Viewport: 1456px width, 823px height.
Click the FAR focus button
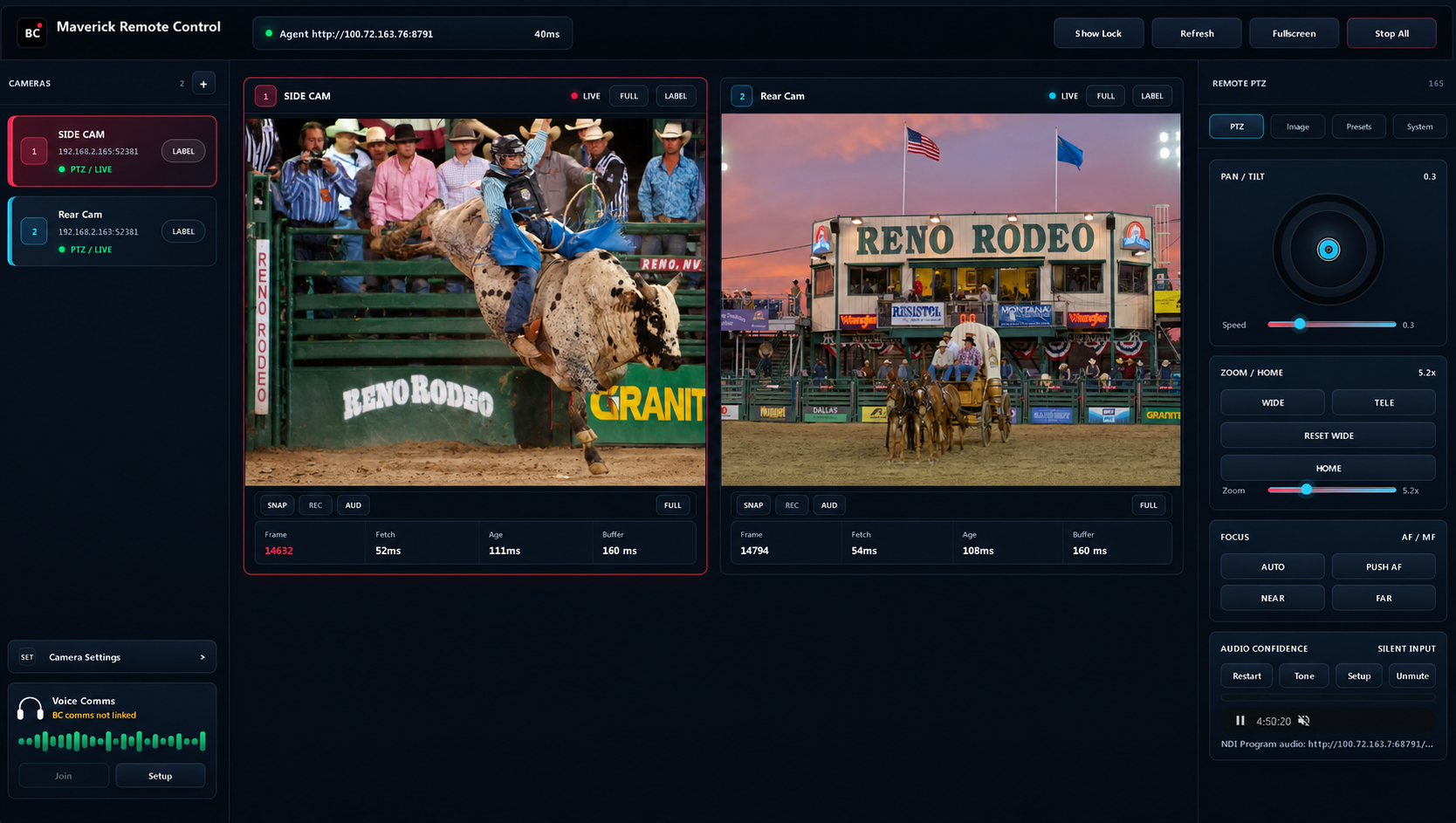[x=1384, y=599]
